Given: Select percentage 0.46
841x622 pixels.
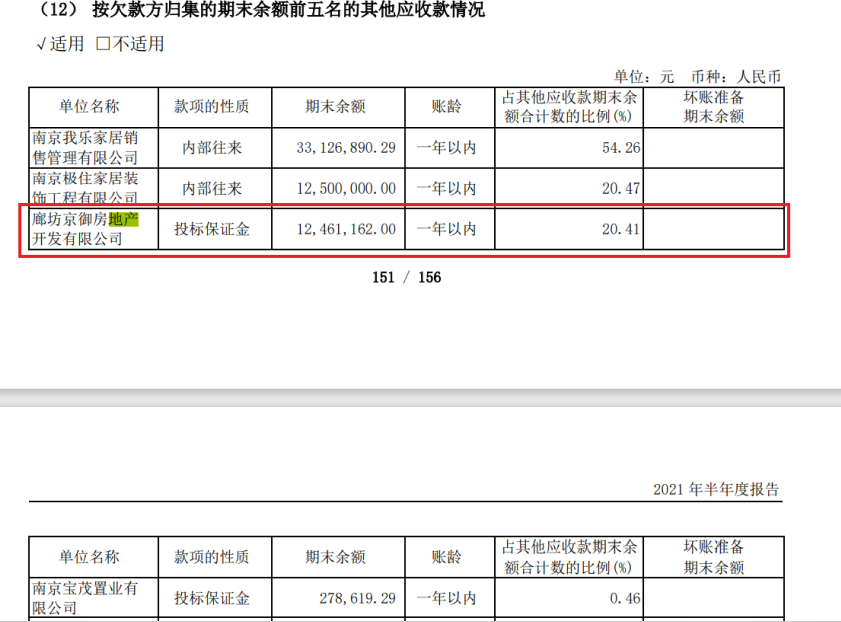Looking at the screenshot, I should [625, 598].
